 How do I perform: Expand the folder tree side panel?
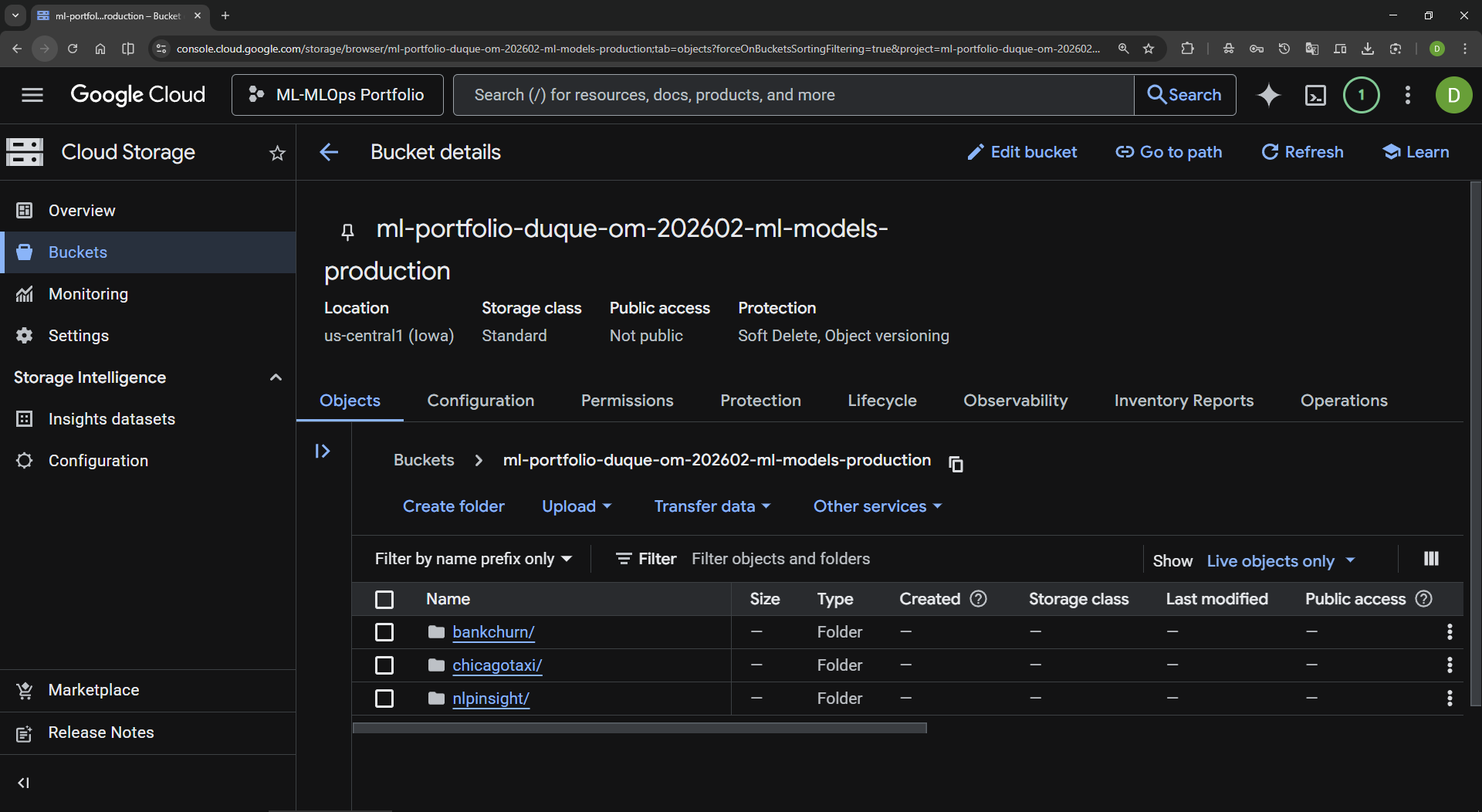pyautogui.click(x=323, y=451)
